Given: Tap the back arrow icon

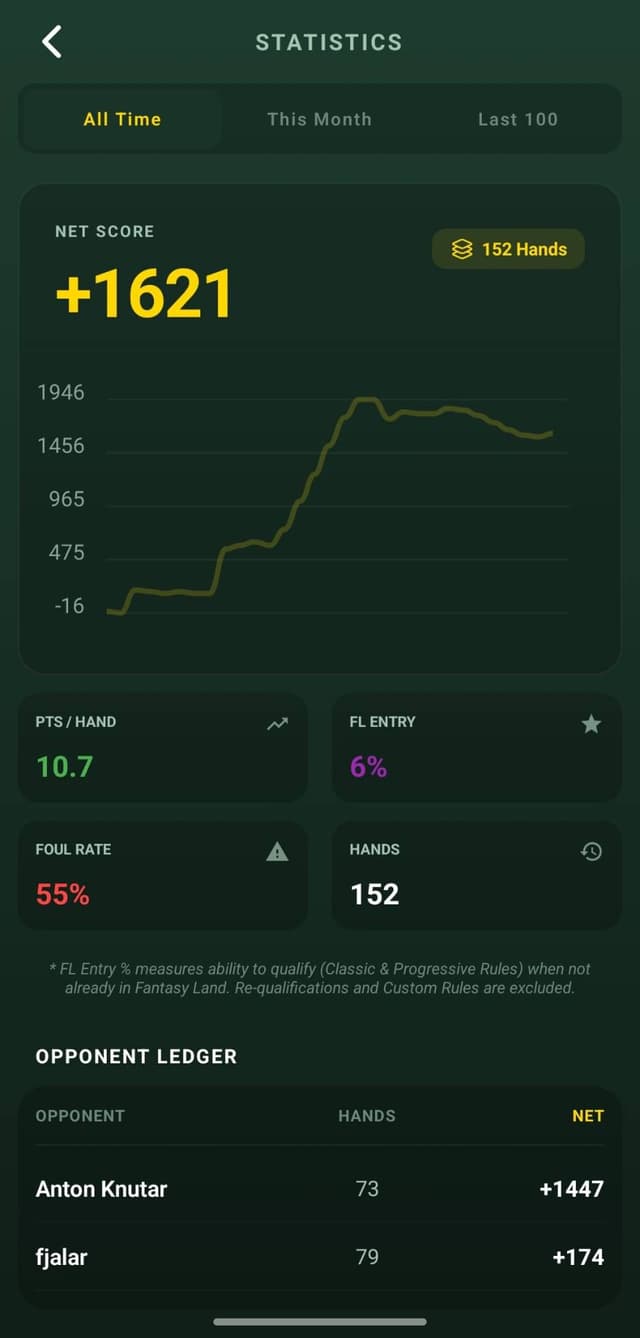Looking at the screenshot, I should (x=51, y=41).
